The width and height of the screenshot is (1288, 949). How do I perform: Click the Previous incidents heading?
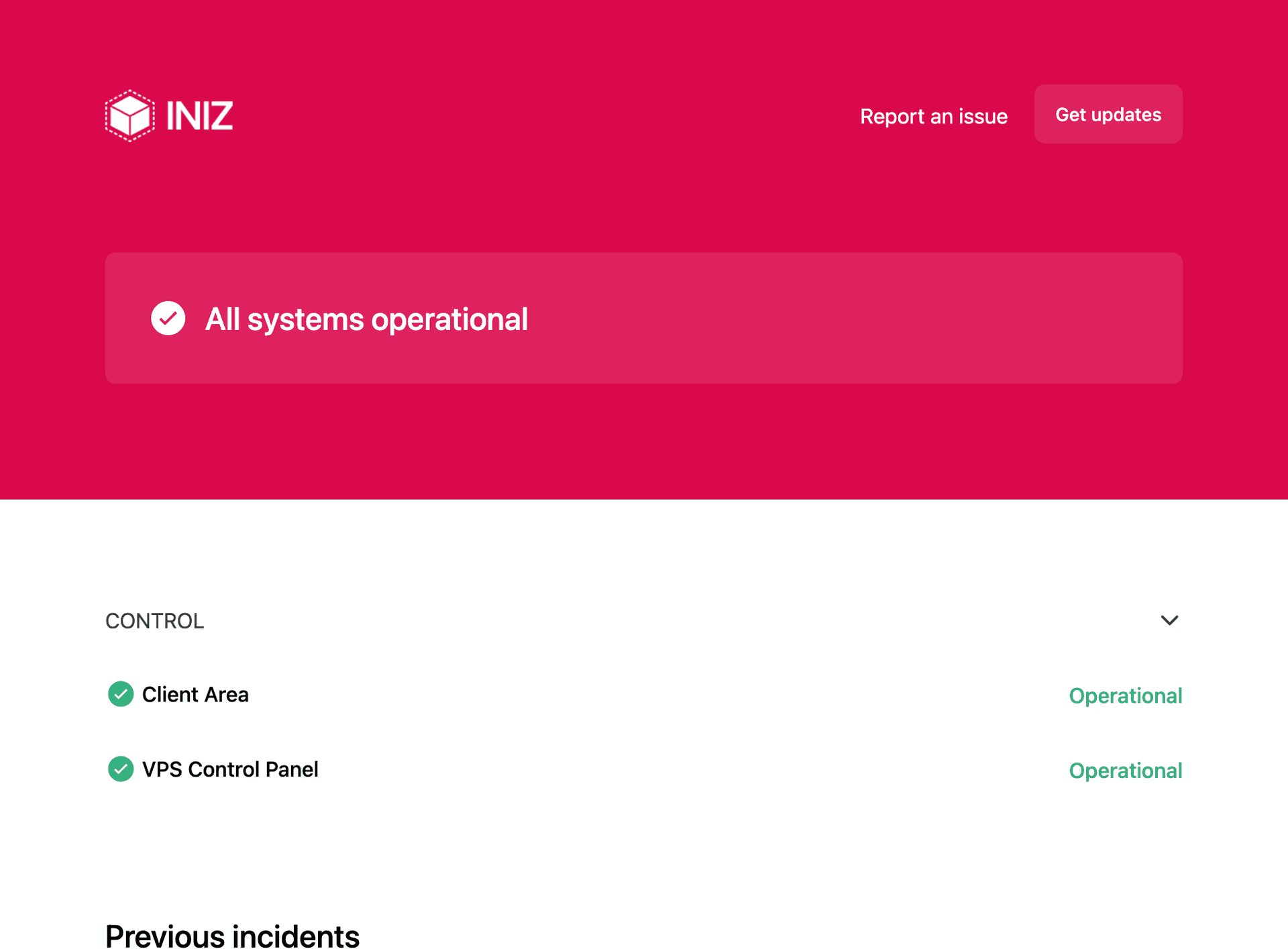[232, 936]
